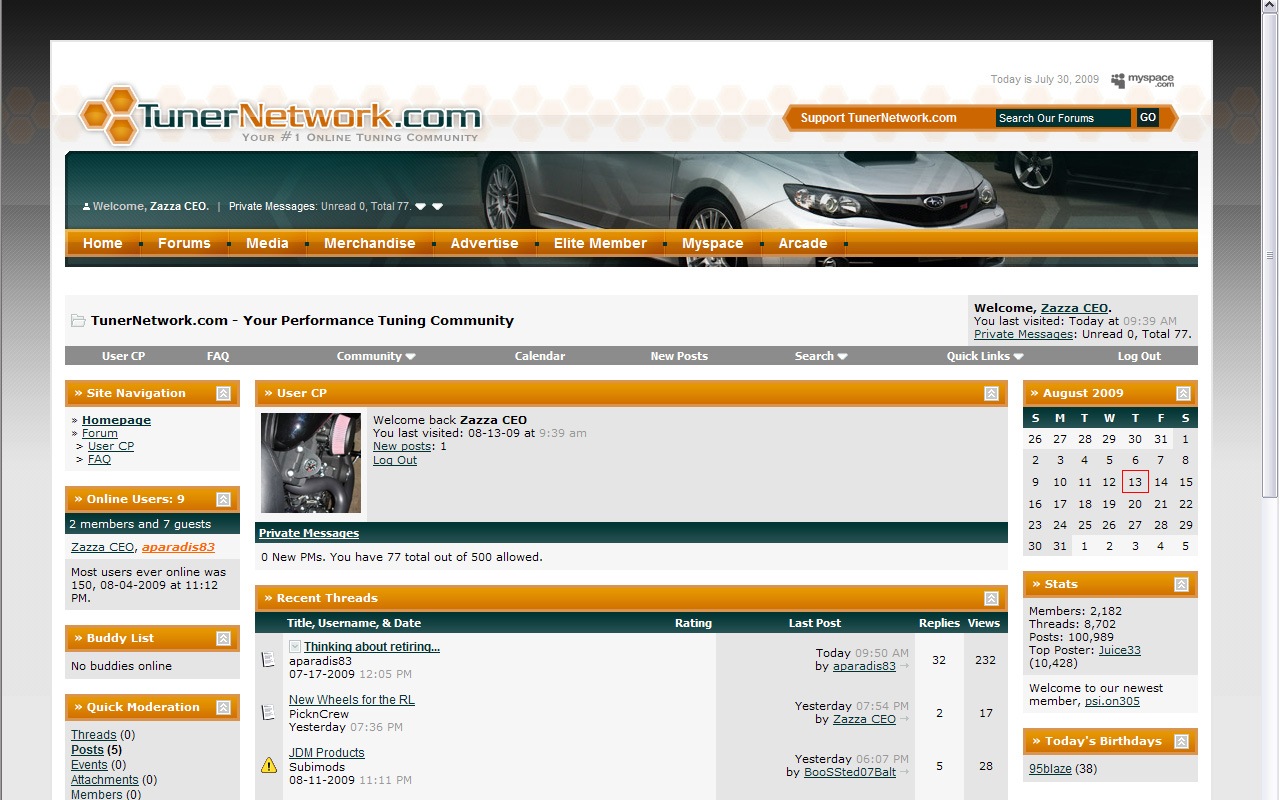Screen dimensions: 1280x800
Task: Click the Zazza CEO link in welcome box
Action: (x=1074, y=308)
